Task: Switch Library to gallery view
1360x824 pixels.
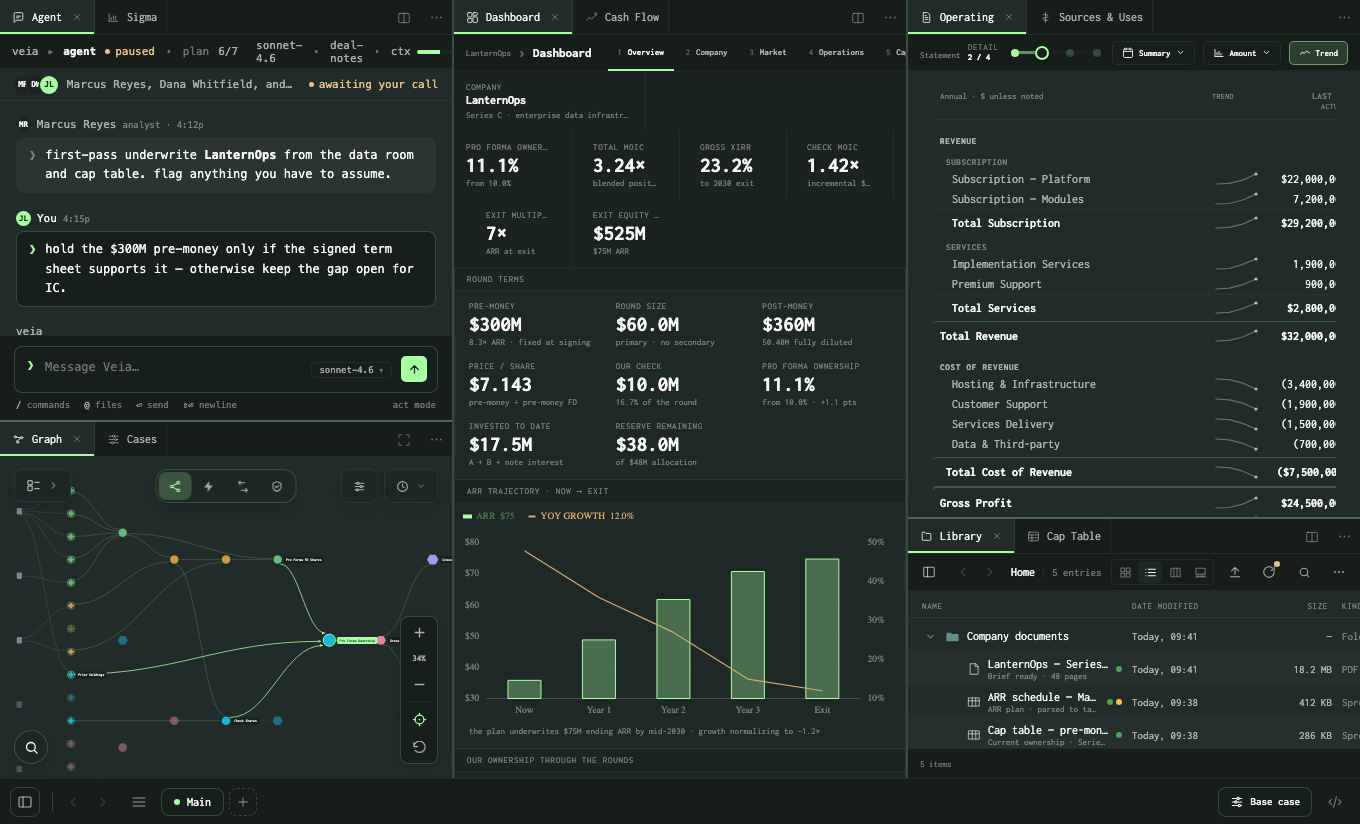Action: 1200,572
